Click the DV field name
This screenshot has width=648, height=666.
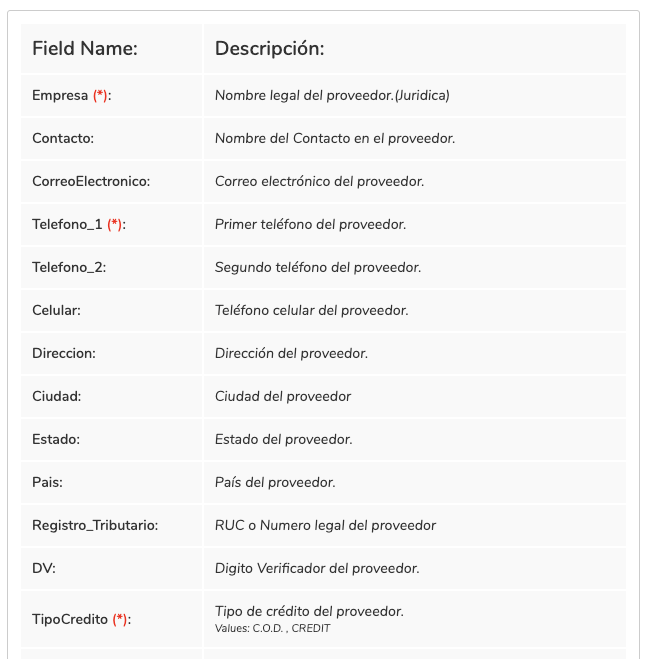tap(44, 568)
